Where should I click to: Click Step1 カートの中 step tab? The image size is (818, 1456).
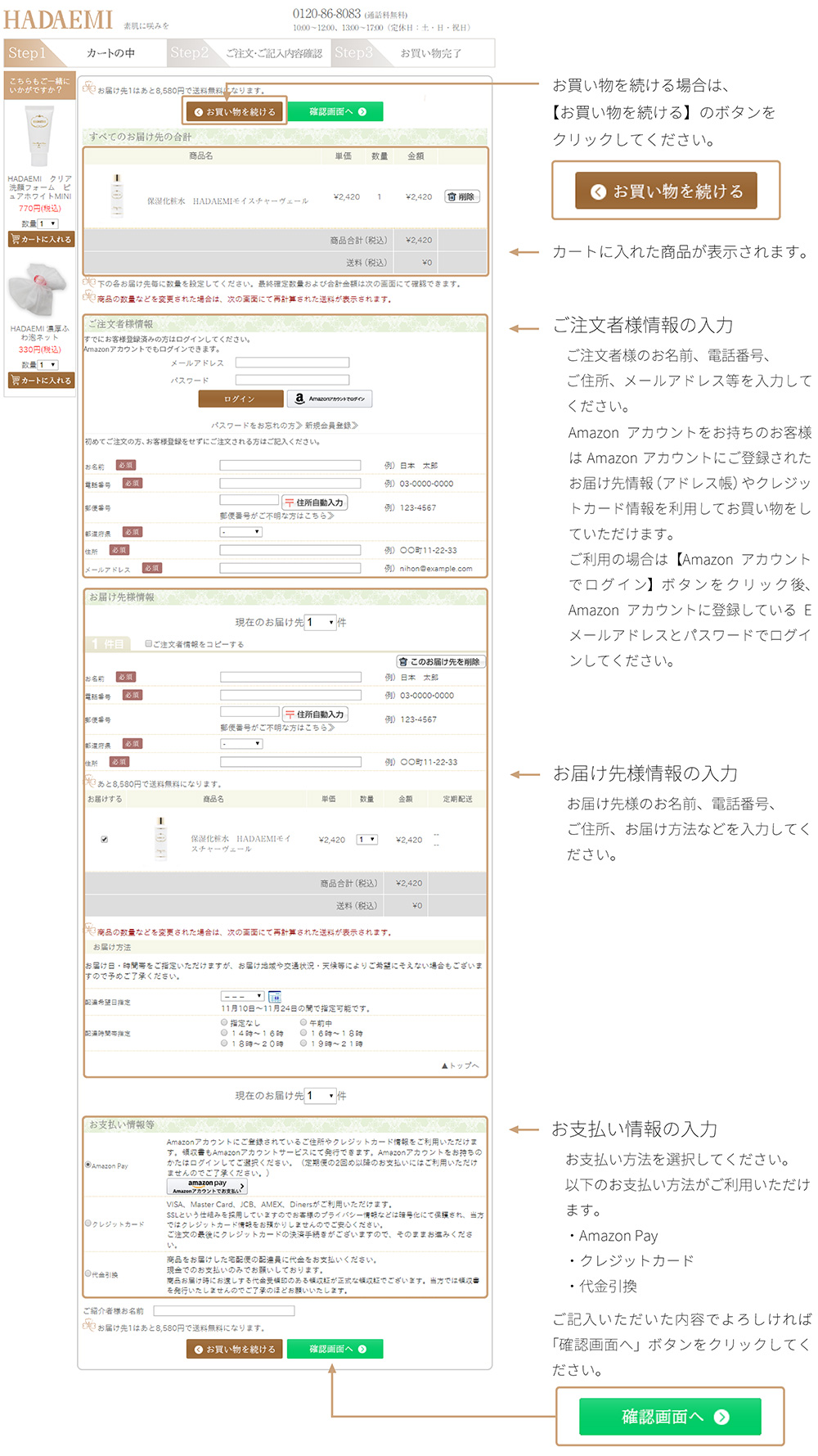click(84, 52)
